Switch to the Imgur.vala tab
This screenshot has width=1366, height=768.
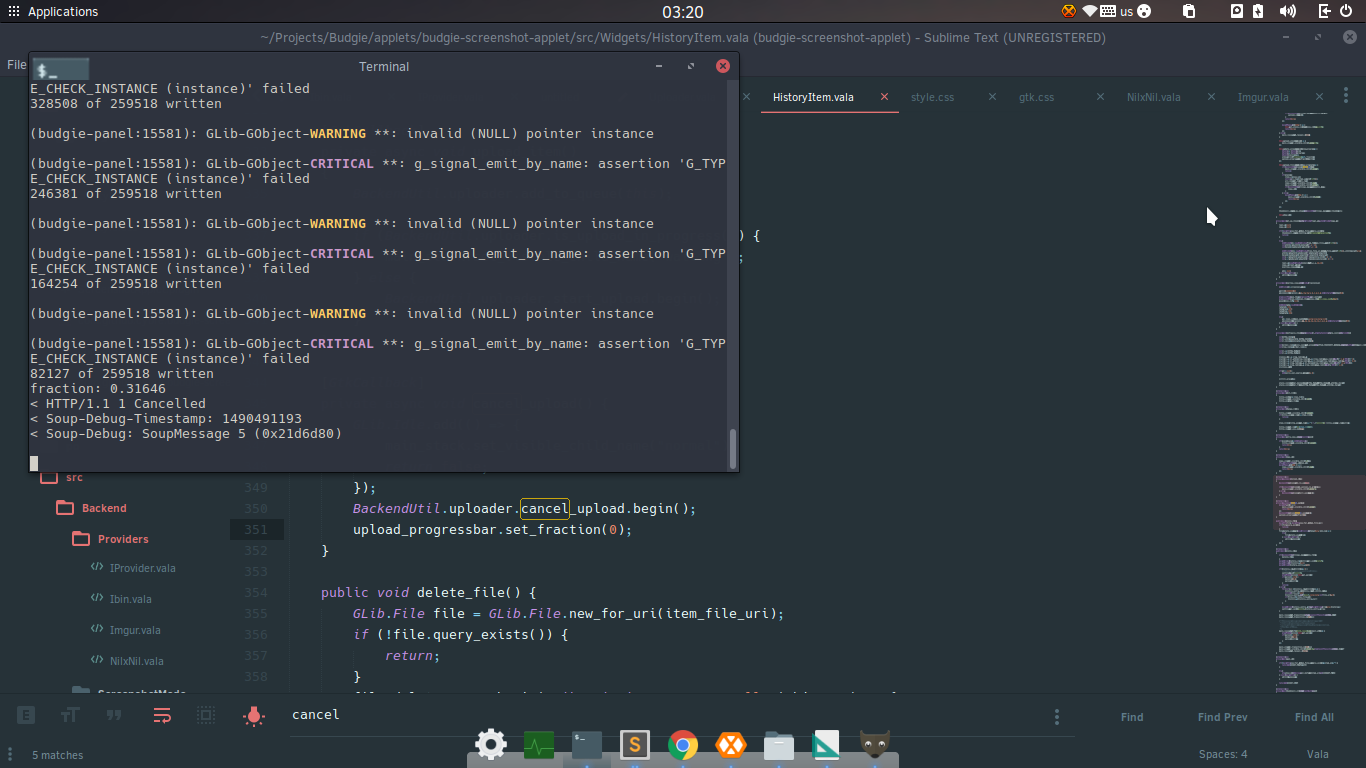click(x=1263, y=97)
